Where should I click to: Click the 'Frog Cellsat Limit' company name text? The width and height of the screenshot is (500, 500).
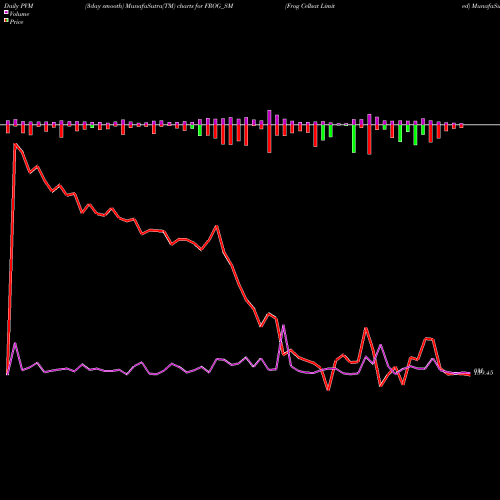point(310,6)
